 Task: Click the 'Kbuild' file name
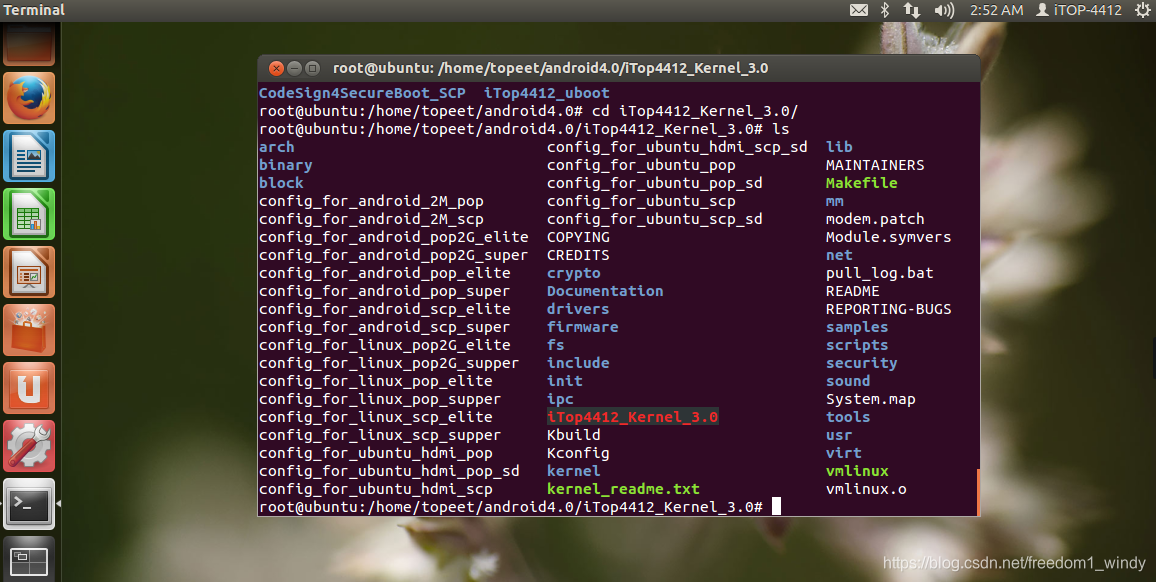pos(574,435)
